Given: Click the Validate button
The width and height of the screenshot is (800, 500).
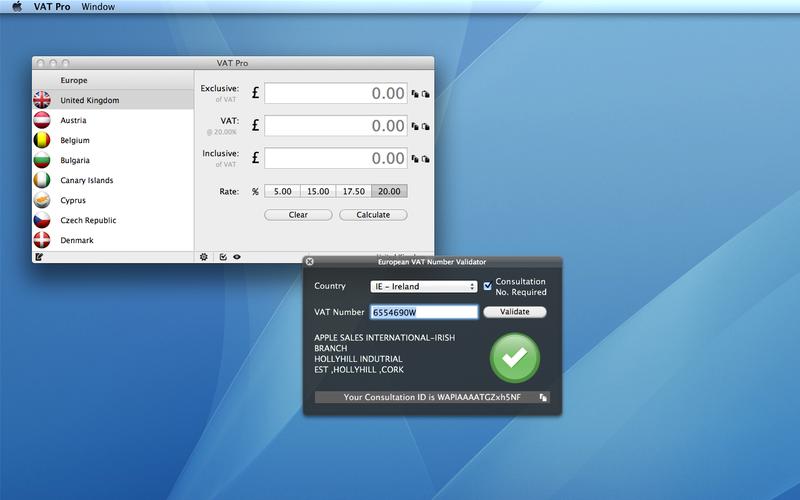Looking at the screenshot, I should pyautogui.click(x=515, y=312).
